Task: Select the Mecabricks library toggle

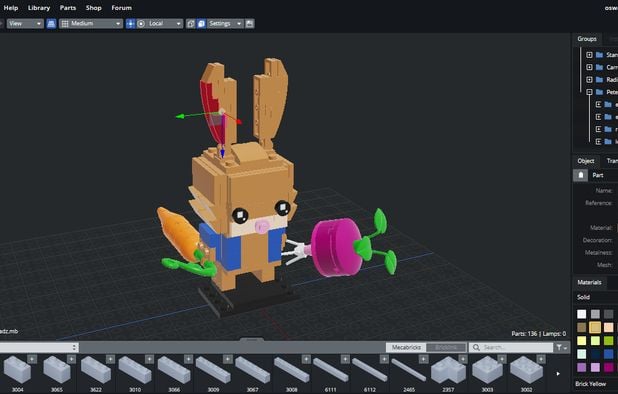Action: [x=406, y=348]
